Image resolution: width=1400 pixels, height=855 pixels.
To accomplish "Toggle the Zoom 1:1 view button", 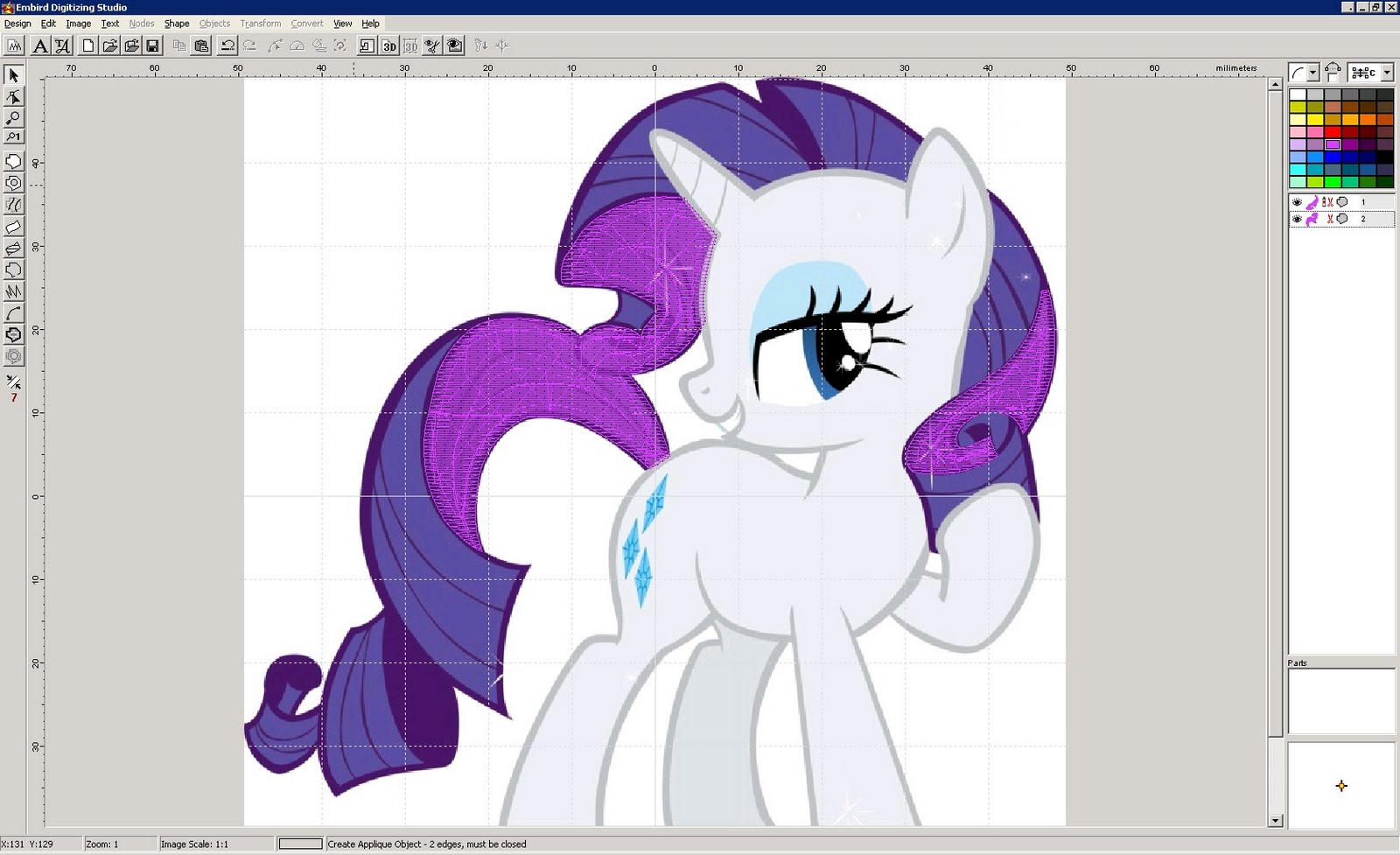I will tap(13, 138).
